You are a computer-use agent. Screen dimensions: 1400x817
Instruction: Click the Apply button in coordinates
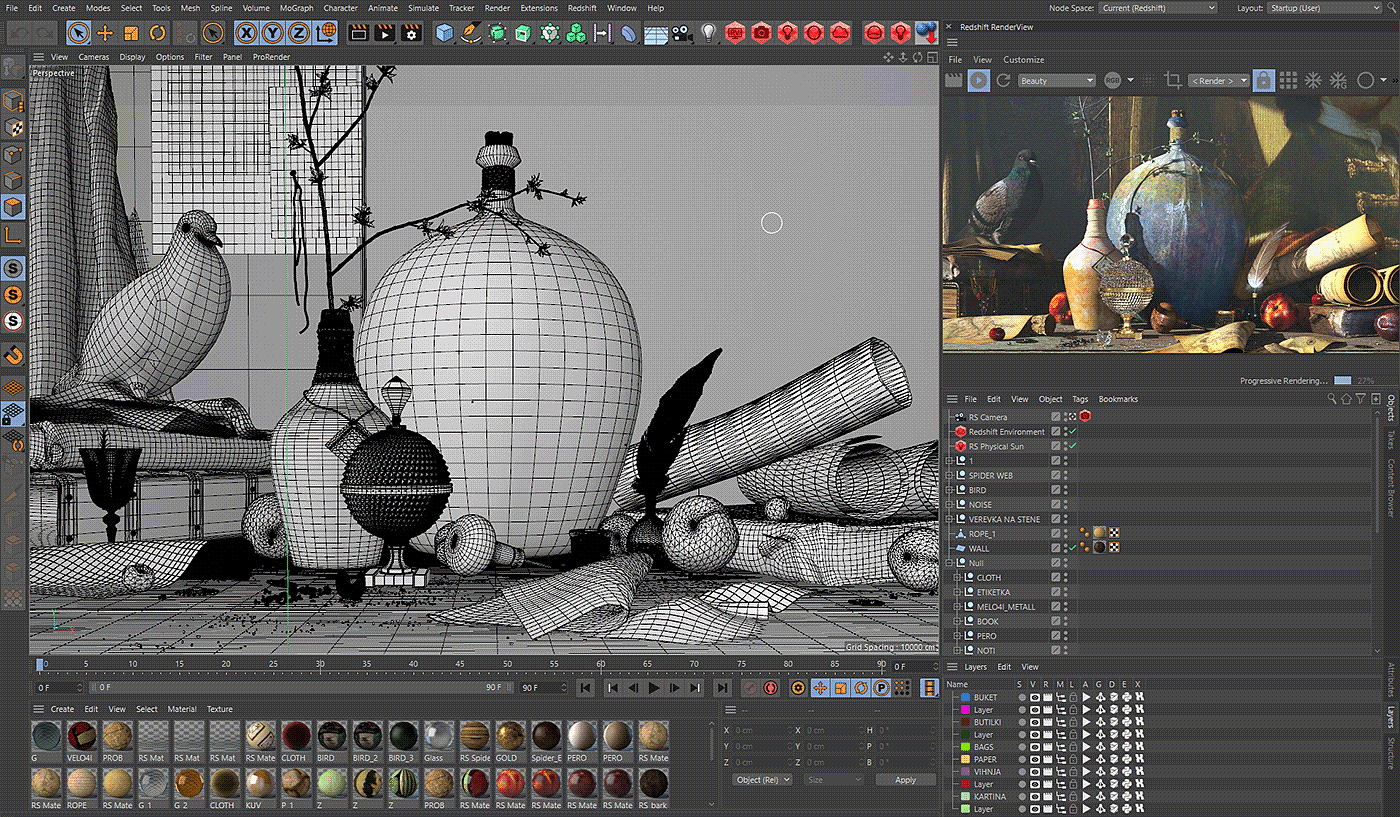point(905,779)
